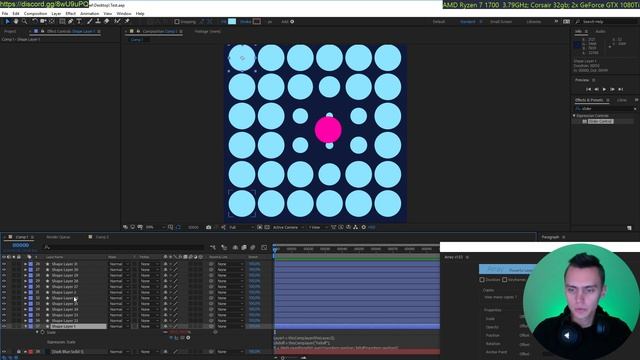Hide Shape Layer 28 with eye toggle

point(4,281)
